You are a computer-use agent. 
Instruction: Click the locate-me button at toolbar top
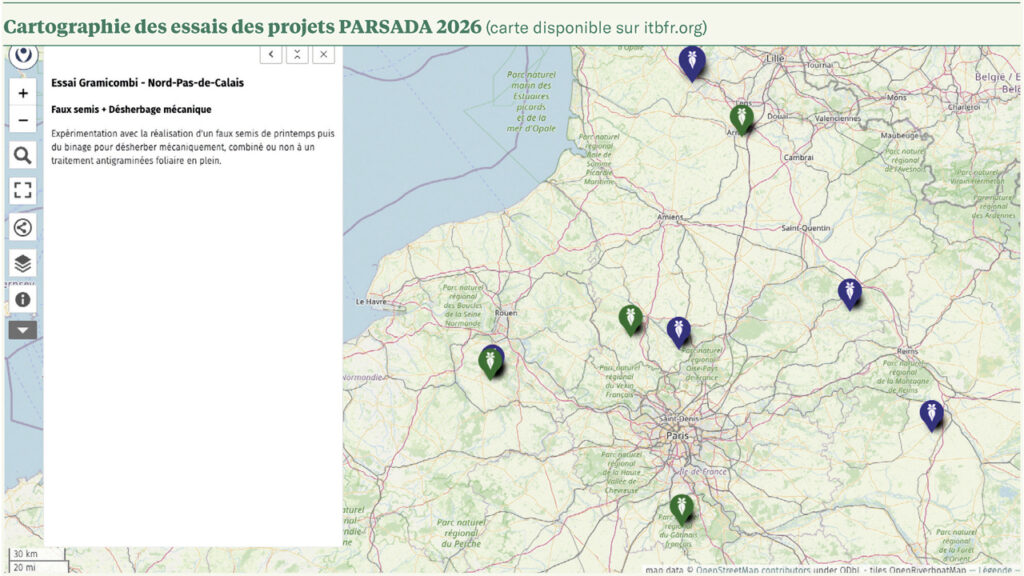tap(23, 56)
